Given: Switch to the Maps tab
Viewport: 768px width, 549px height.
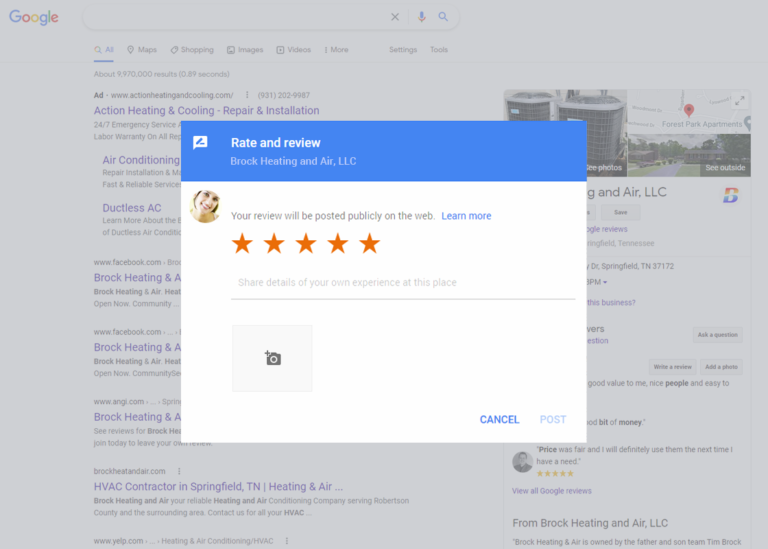Looking at the screenshot, I should [142, 50].
